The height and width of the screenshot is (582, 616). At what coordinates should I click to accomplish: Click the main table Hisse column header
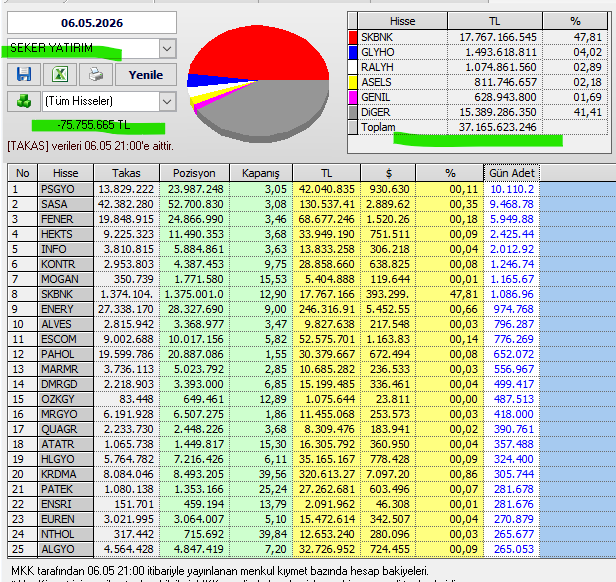click(66, 173)
